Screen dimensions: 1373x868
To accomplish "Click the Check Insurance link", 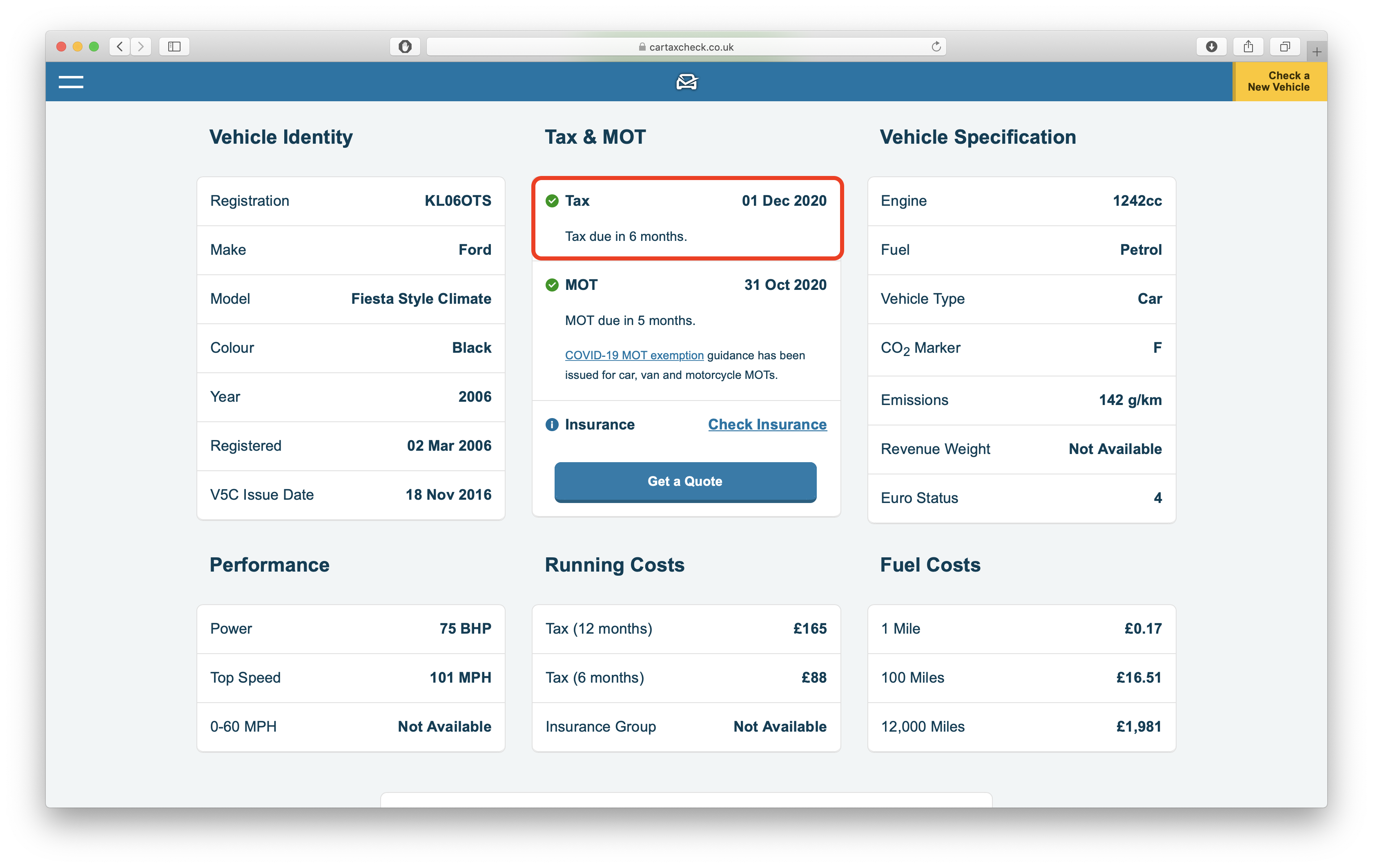I will 767,424.
